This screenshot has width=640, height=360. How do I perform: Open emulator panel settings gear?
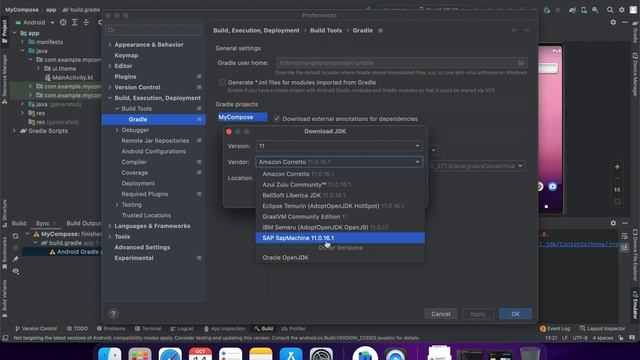(x=613, y=22)
